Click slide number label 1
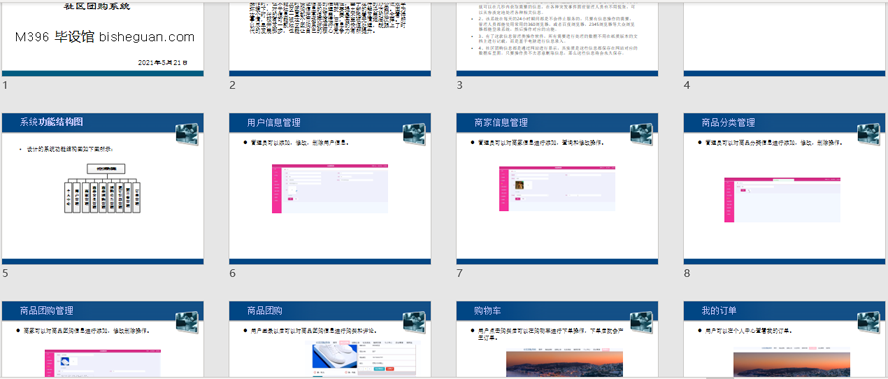The image size is (888, 379). [5, 86]
